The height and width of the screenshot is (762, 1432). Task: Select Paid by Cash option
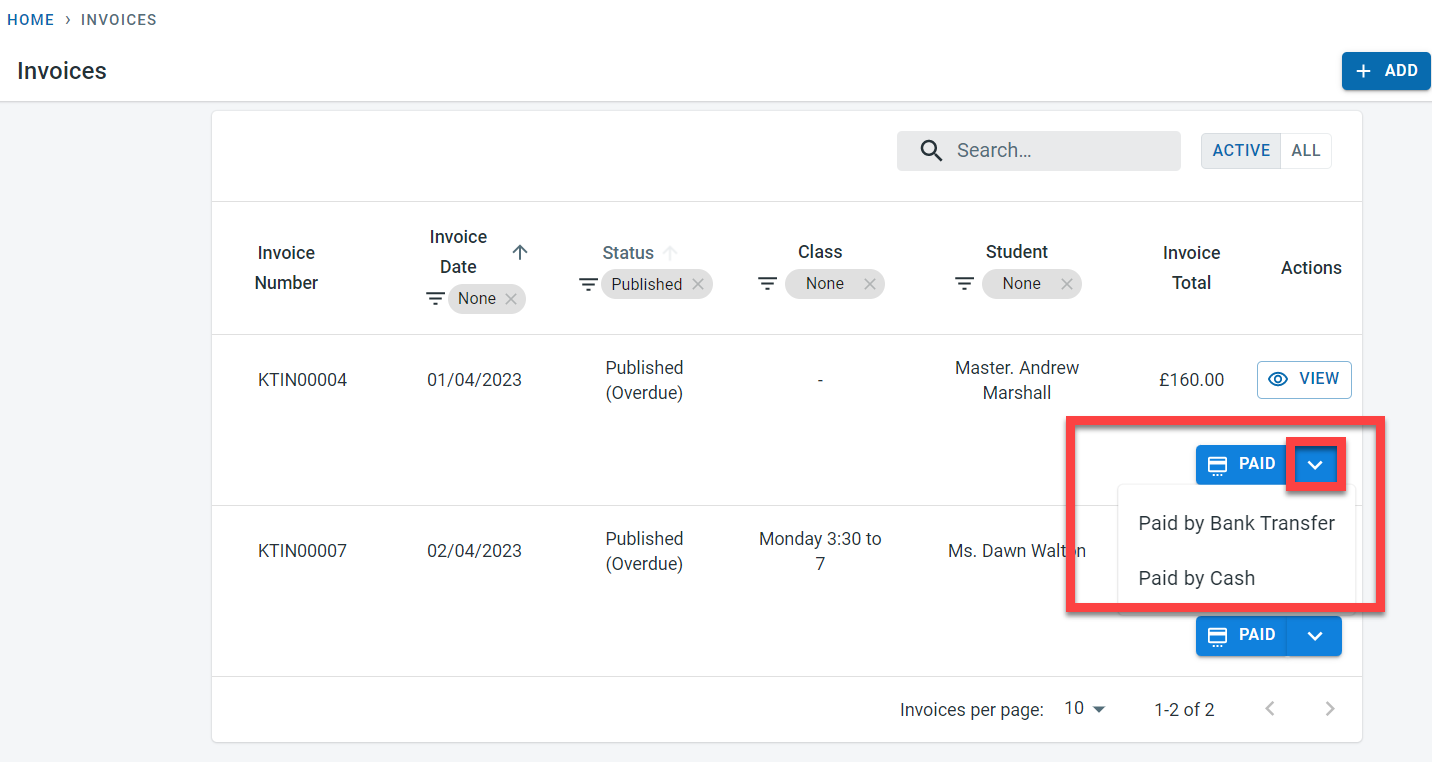pos(1196,578)
